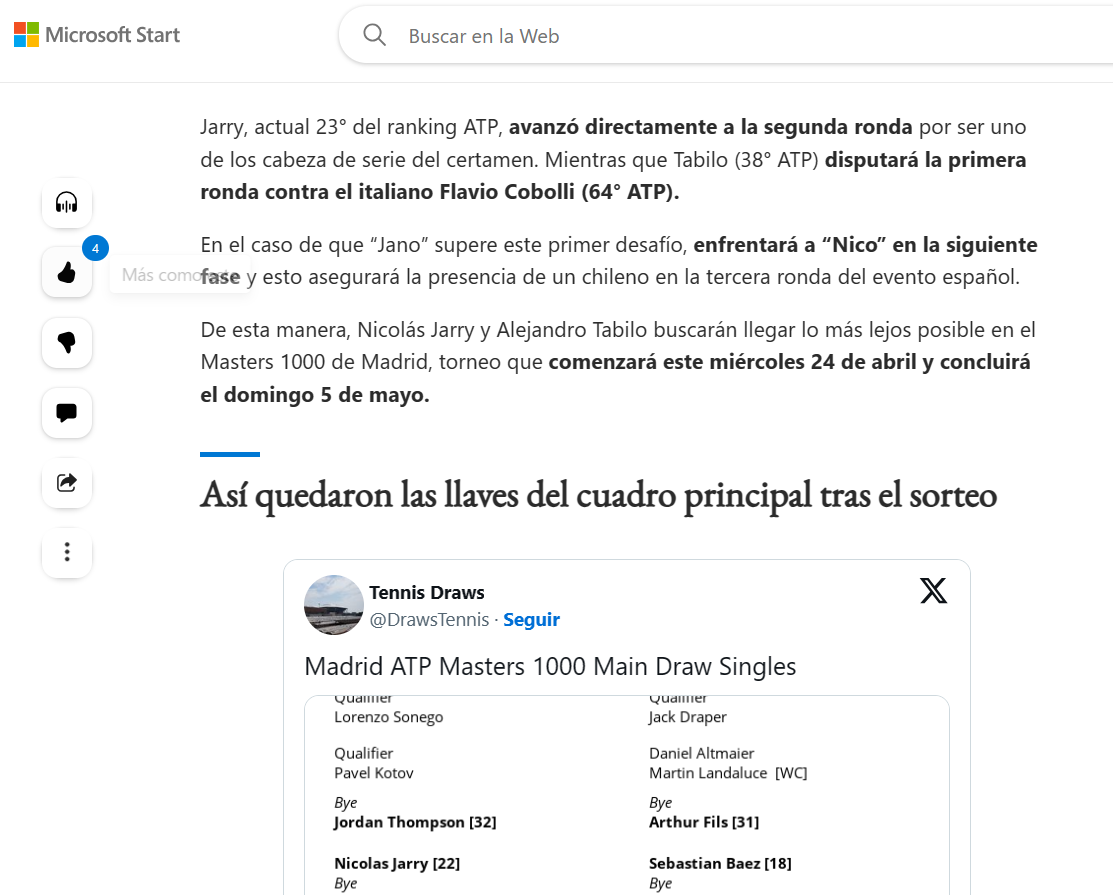1113x895 pixels.
Task: Listen to article with headphones icon
Action: [x=67, y=203]
